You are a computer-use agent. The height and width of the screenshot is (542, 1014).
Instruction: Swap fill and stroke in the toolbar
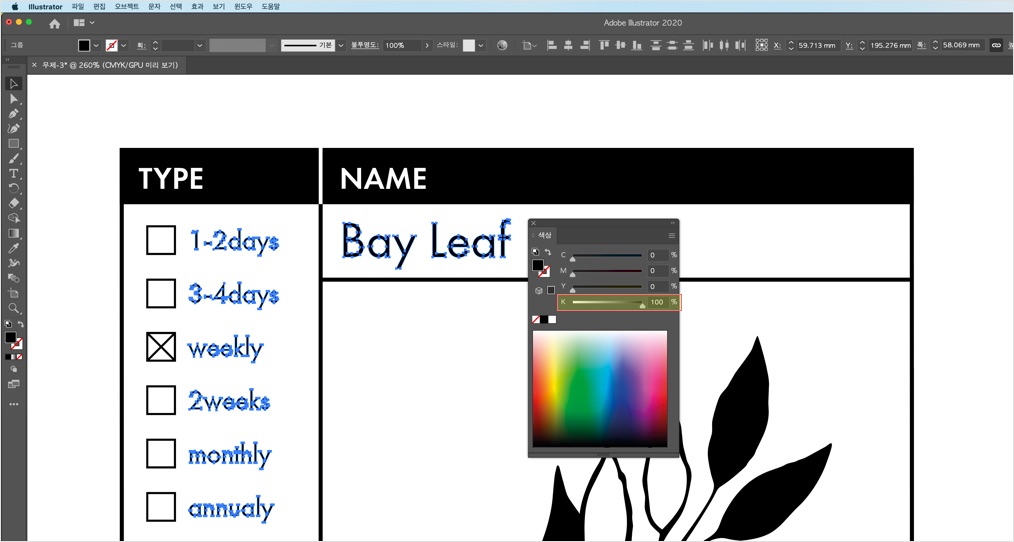20,324
